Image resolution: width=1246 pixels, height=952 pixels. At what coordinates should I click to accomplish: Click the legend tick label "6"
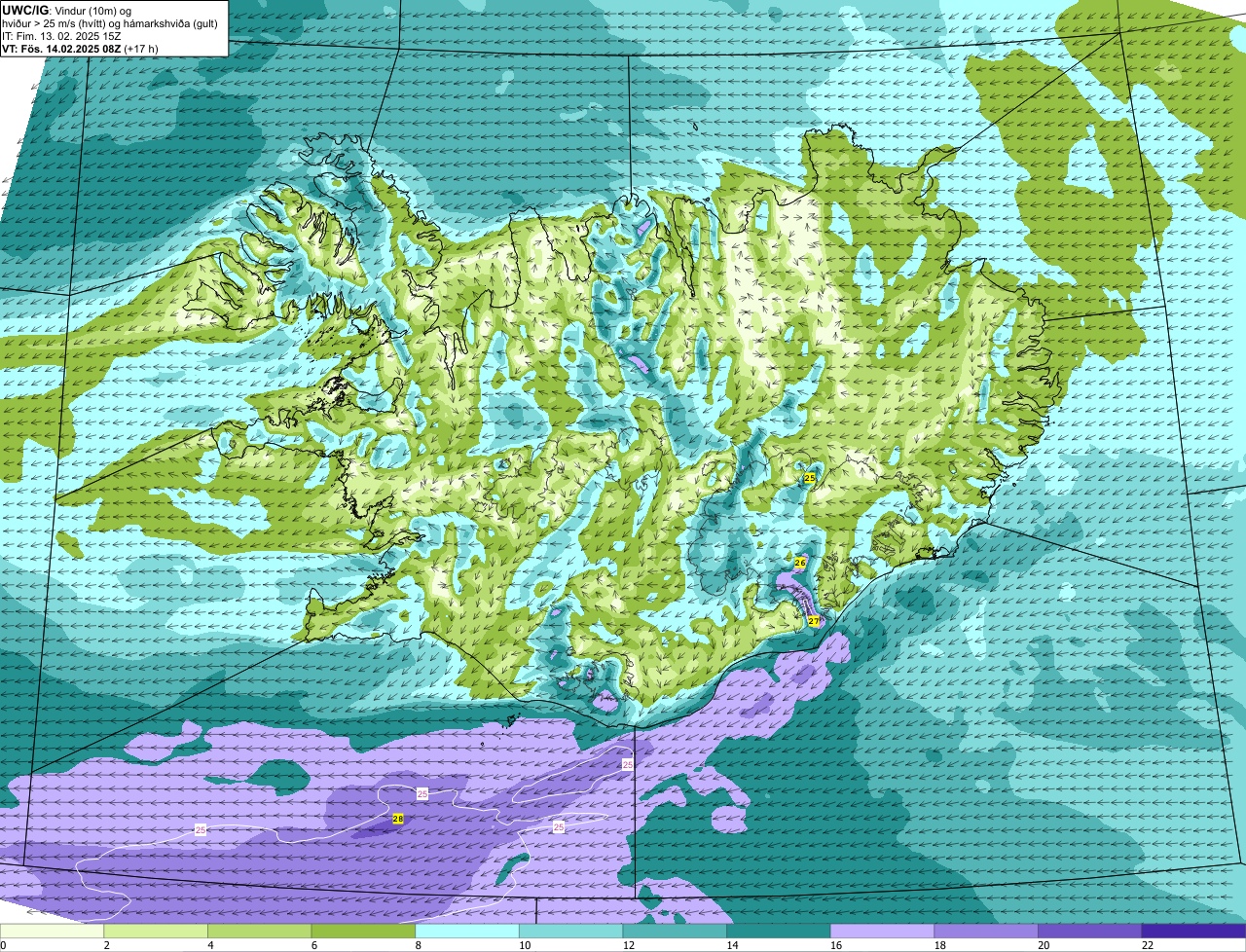[x=313, y=945]
